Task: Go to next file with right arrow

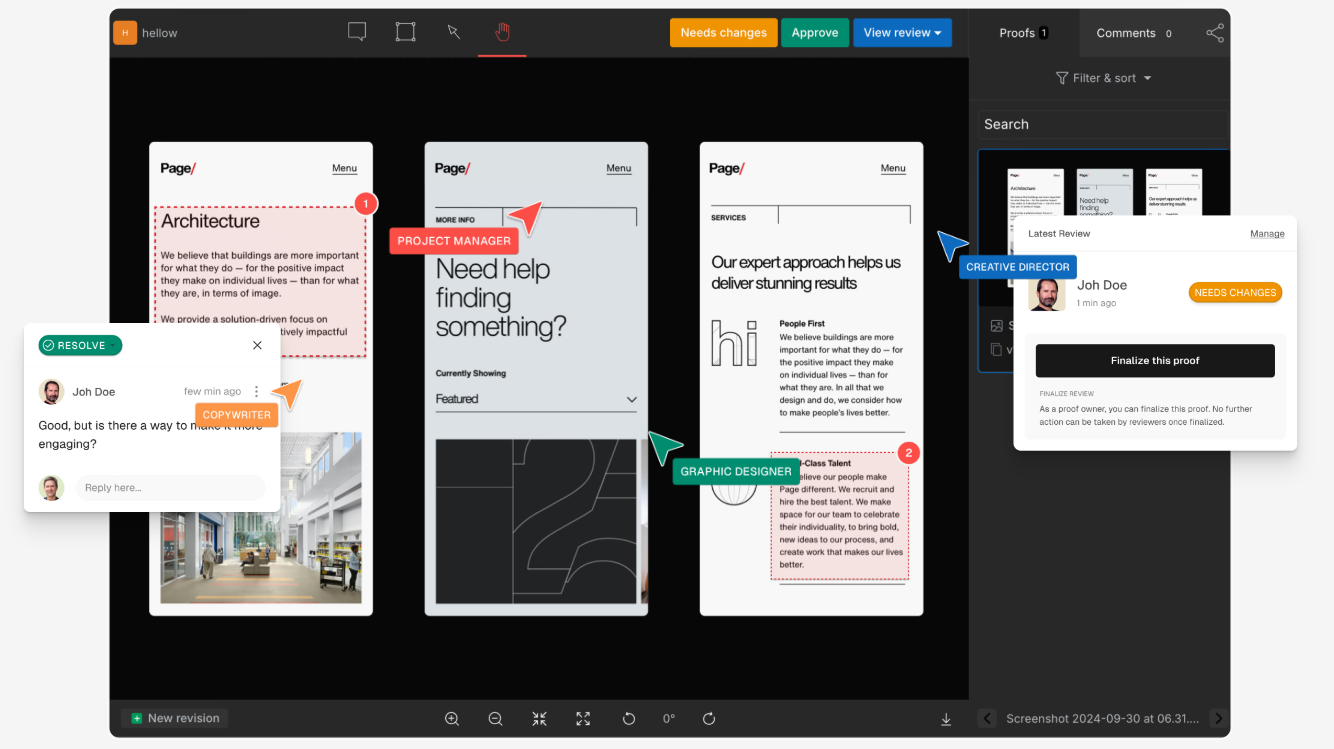Action: 1218,718
